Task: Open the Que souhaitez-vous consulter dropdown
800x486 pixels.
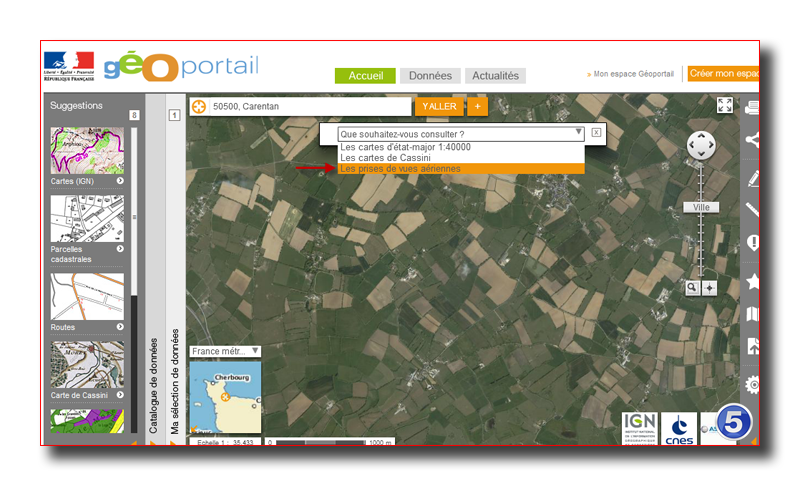Action: (461, 134)
